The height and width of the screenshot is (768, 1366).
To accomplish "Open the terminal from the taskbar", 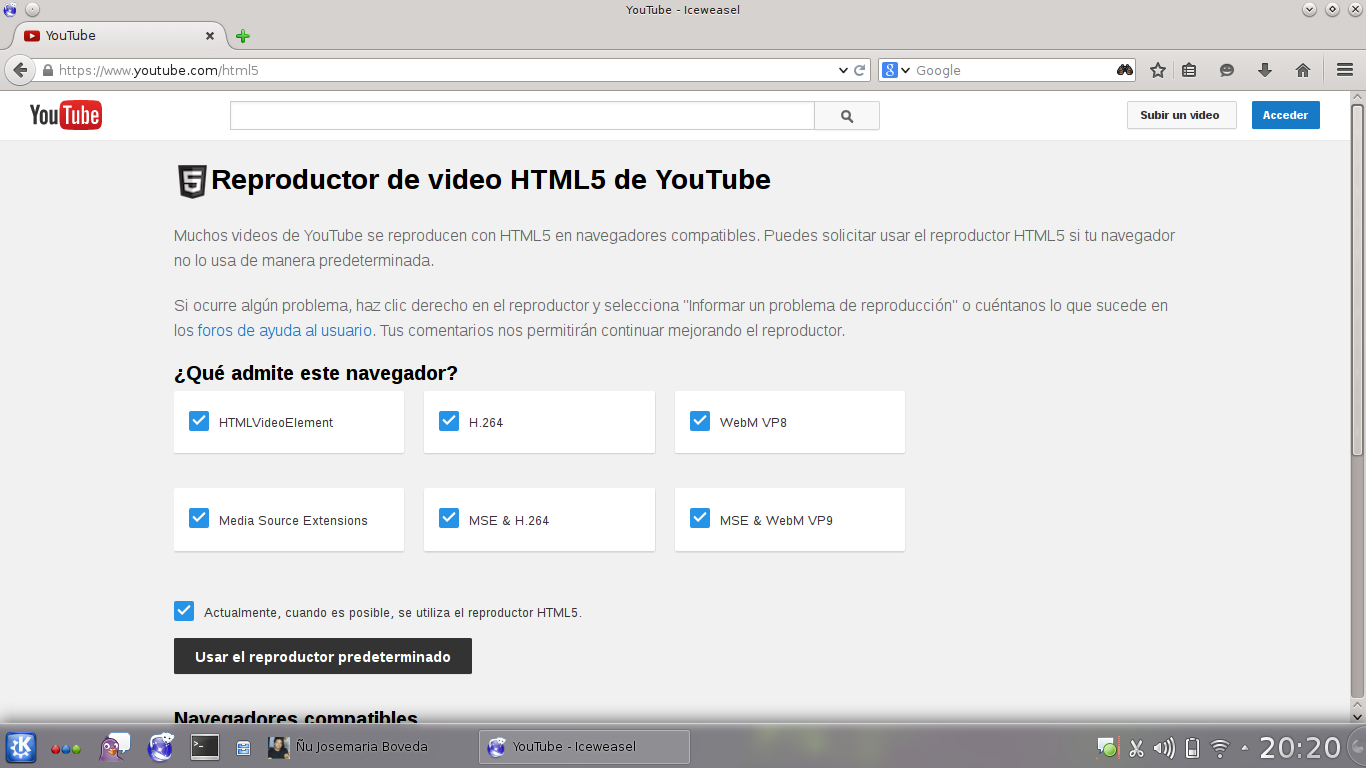I will point(205,746).
